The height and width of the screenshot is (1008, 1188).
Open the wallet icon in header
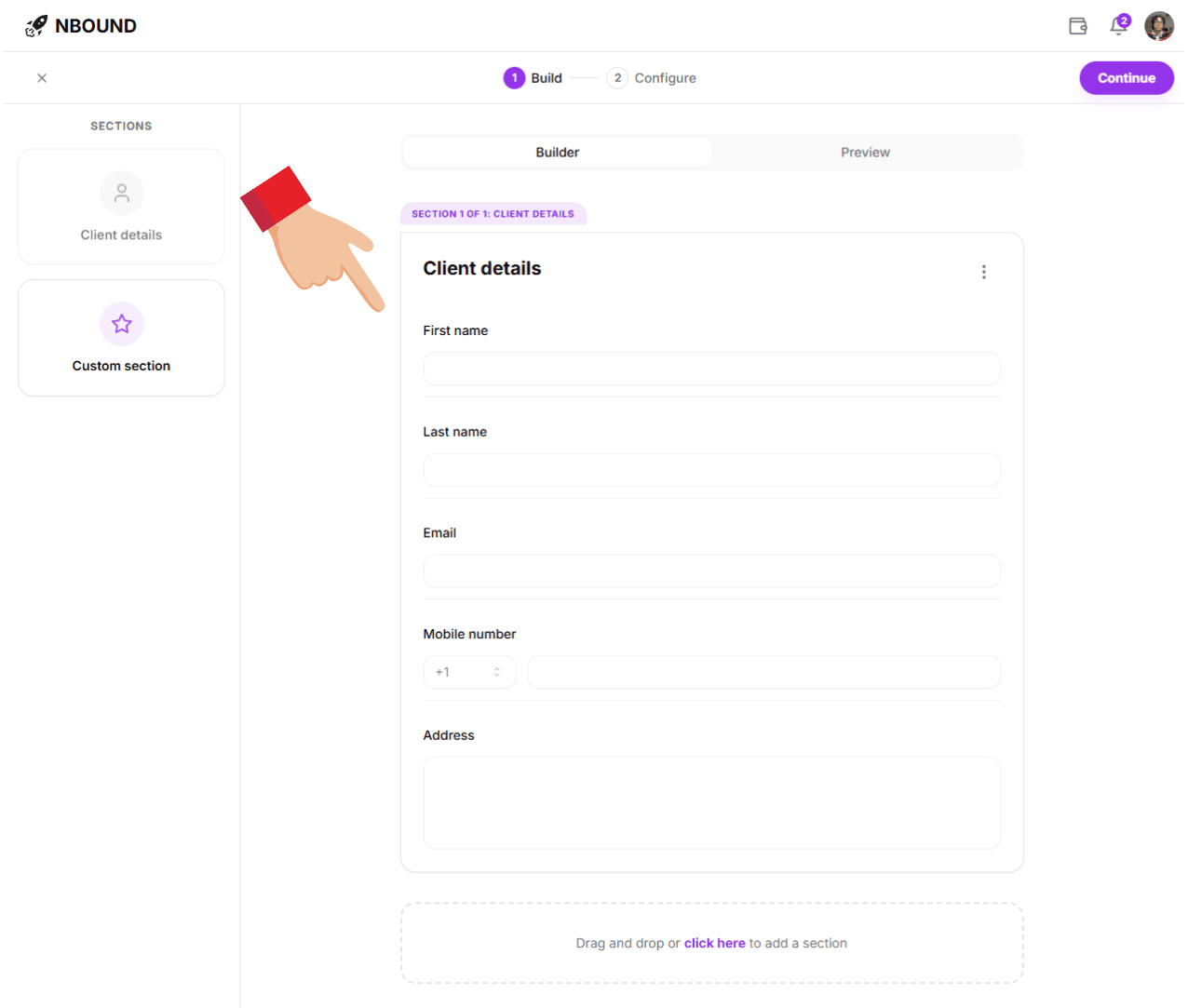[x=1077, y=26]
